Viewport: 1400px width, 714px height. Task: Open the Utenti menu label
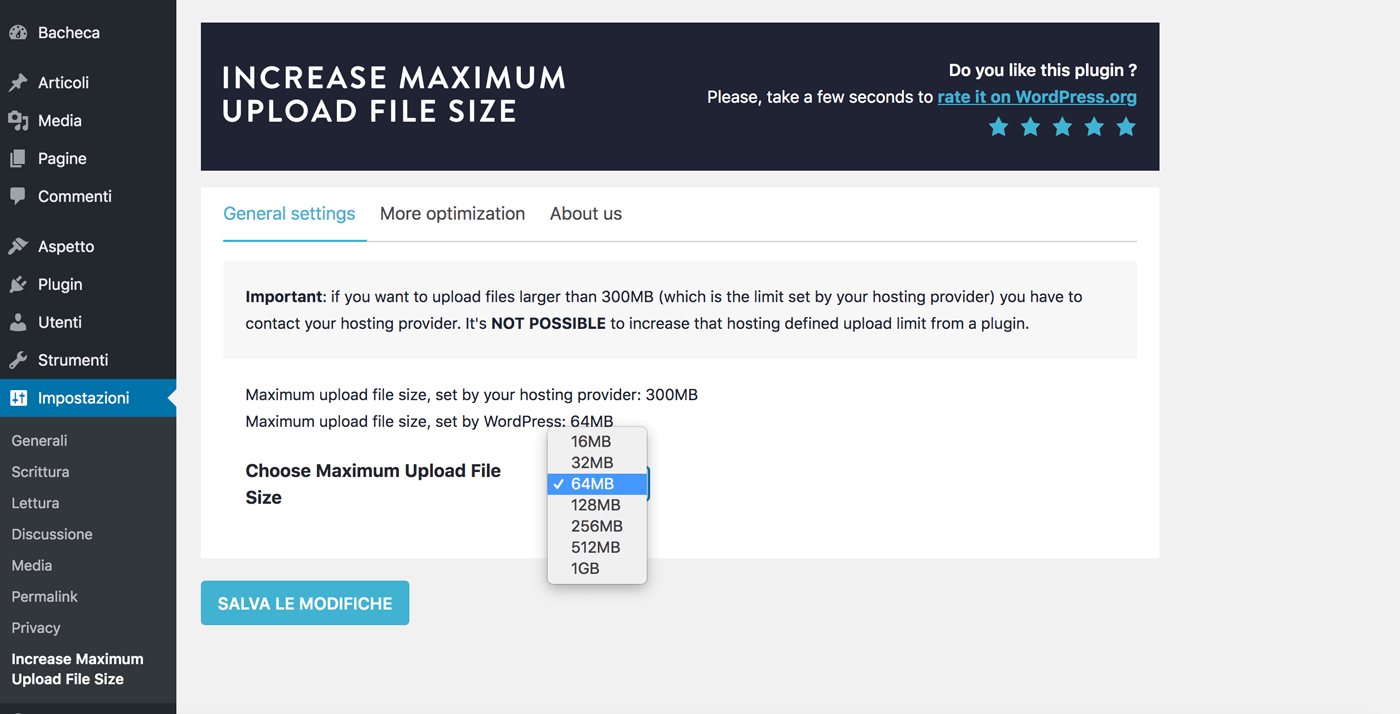[x=60, y=323]
